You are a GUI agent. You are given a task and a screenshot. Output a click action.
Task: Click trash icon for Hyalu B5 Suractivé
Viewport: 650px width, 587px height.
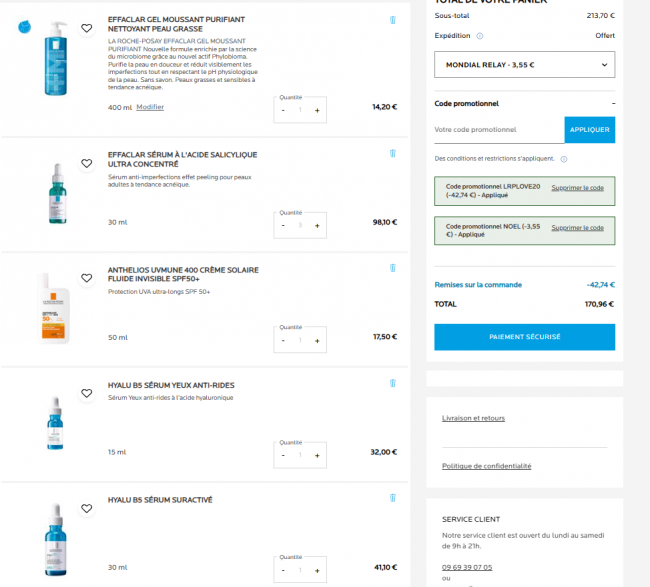[392, 497]
